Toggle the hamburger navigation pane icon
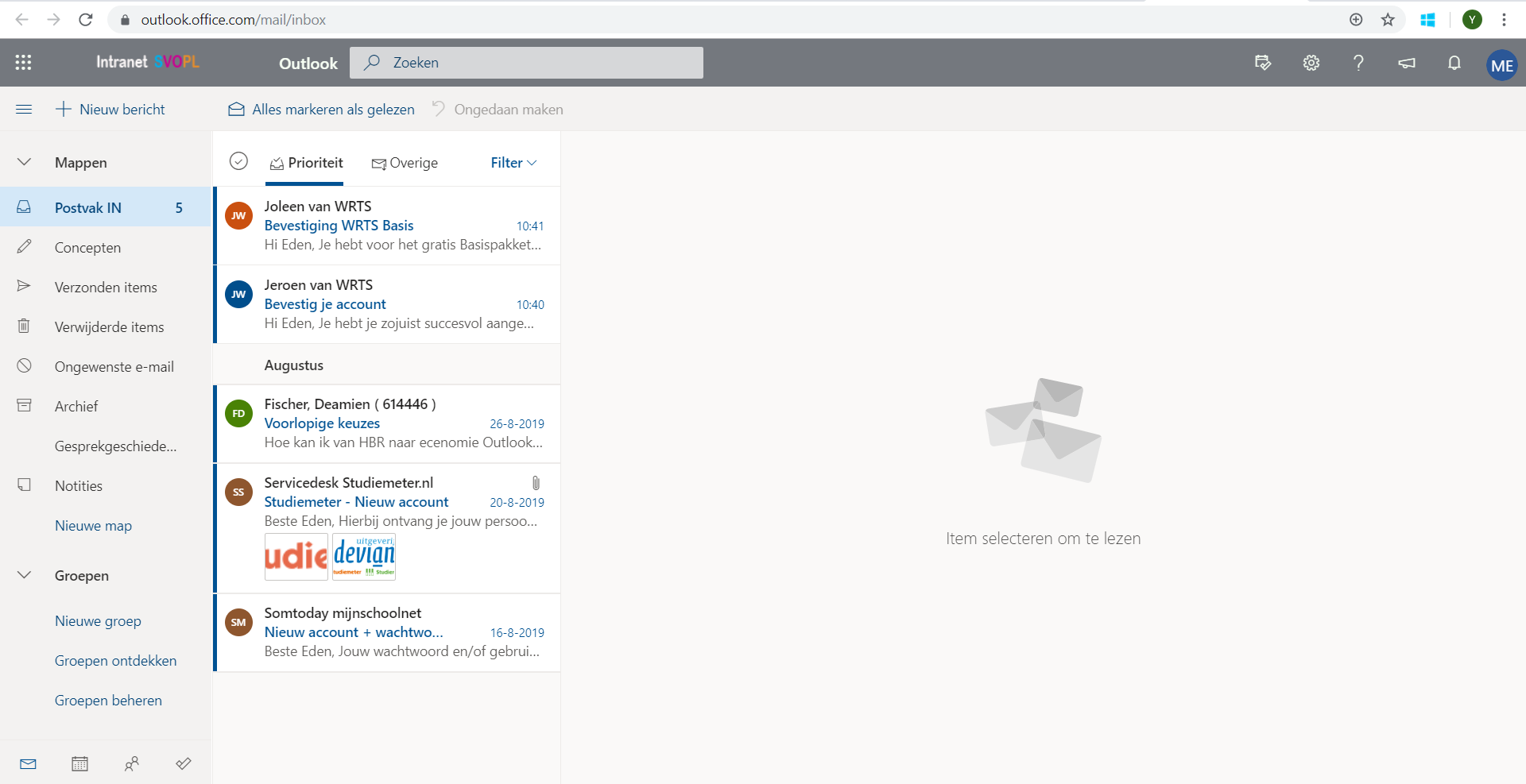Viewport: 1526px width, 784px height. pos(24,109)
